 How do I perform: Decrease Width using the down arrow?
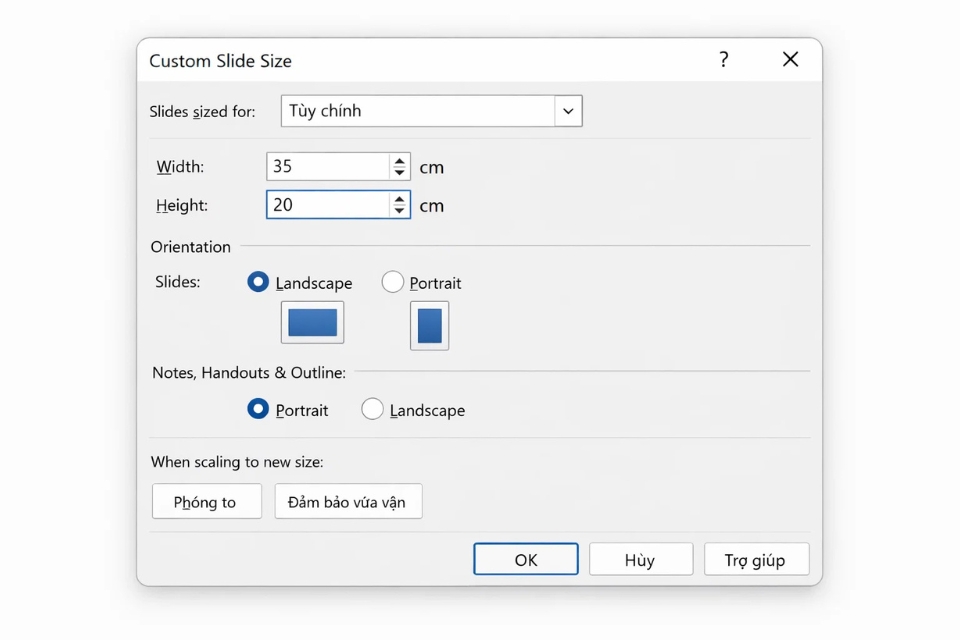point(400,172)
